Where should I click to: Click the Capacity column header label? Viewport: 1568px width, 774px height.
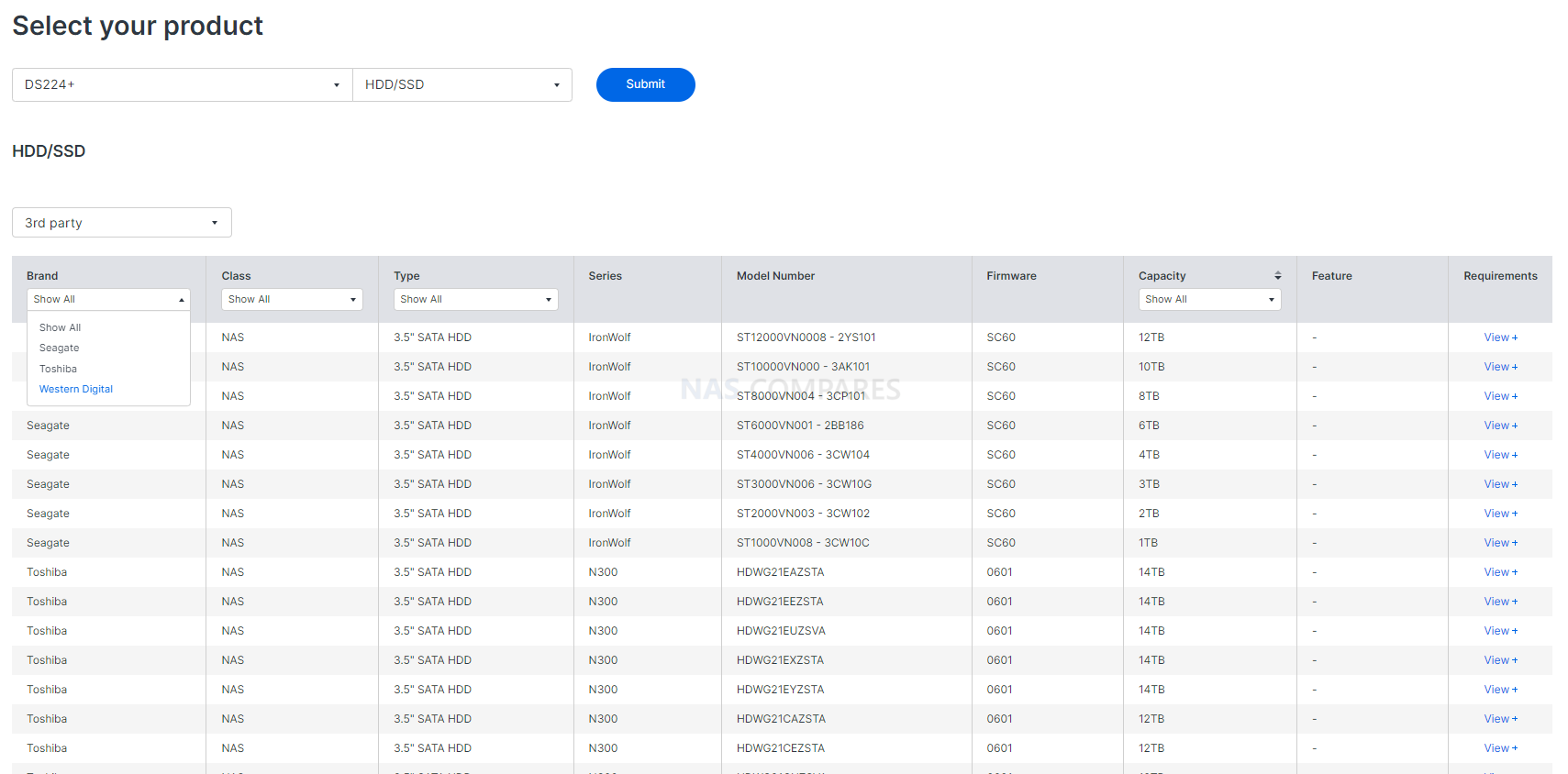[x=1162, y=276]
